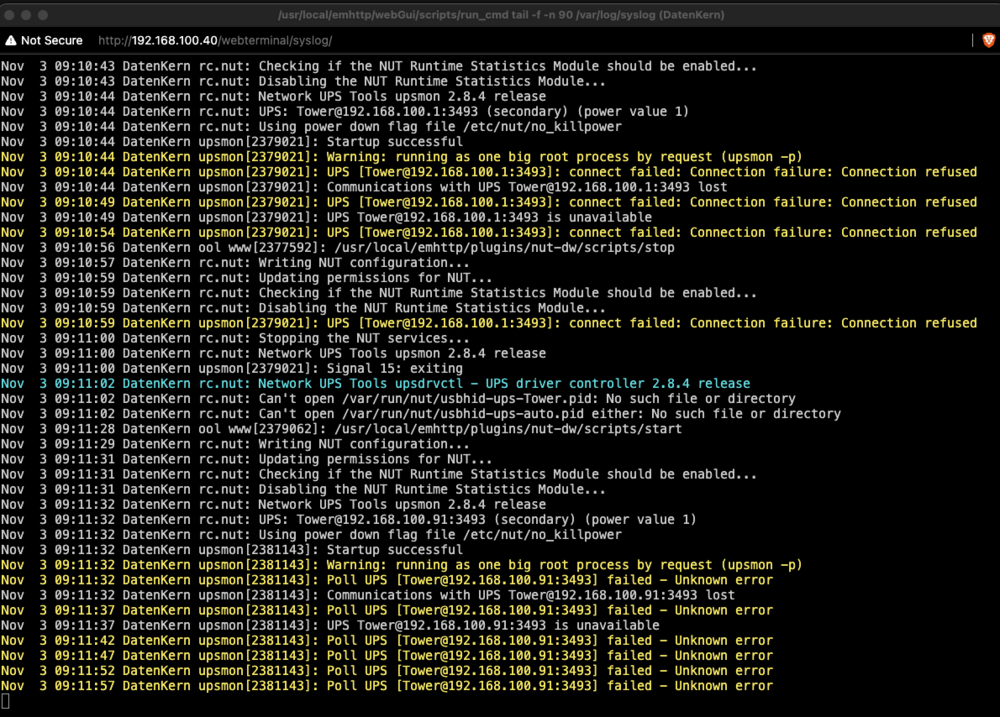Close the window with the first traffic-light button
This screenshot has width=1000, height=717.
coord(10,15)
